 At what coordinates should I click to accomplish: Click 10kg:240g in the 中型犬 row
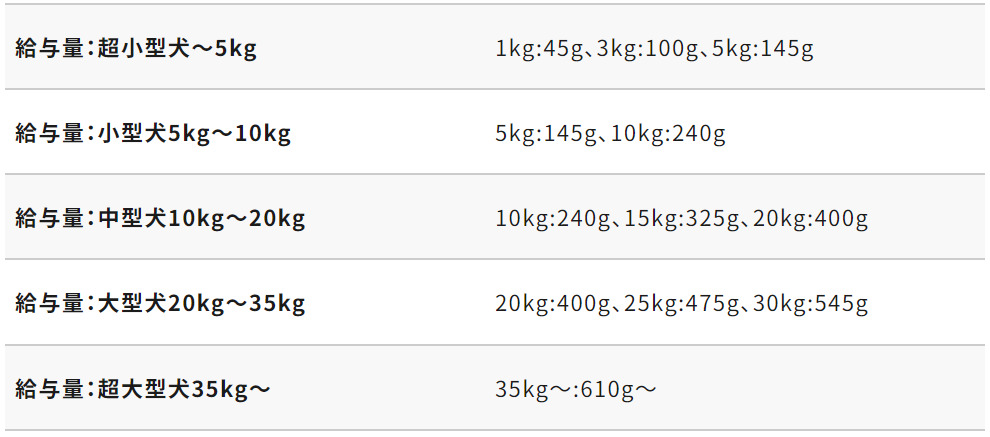pyautogui.click(x=553, y=218)
